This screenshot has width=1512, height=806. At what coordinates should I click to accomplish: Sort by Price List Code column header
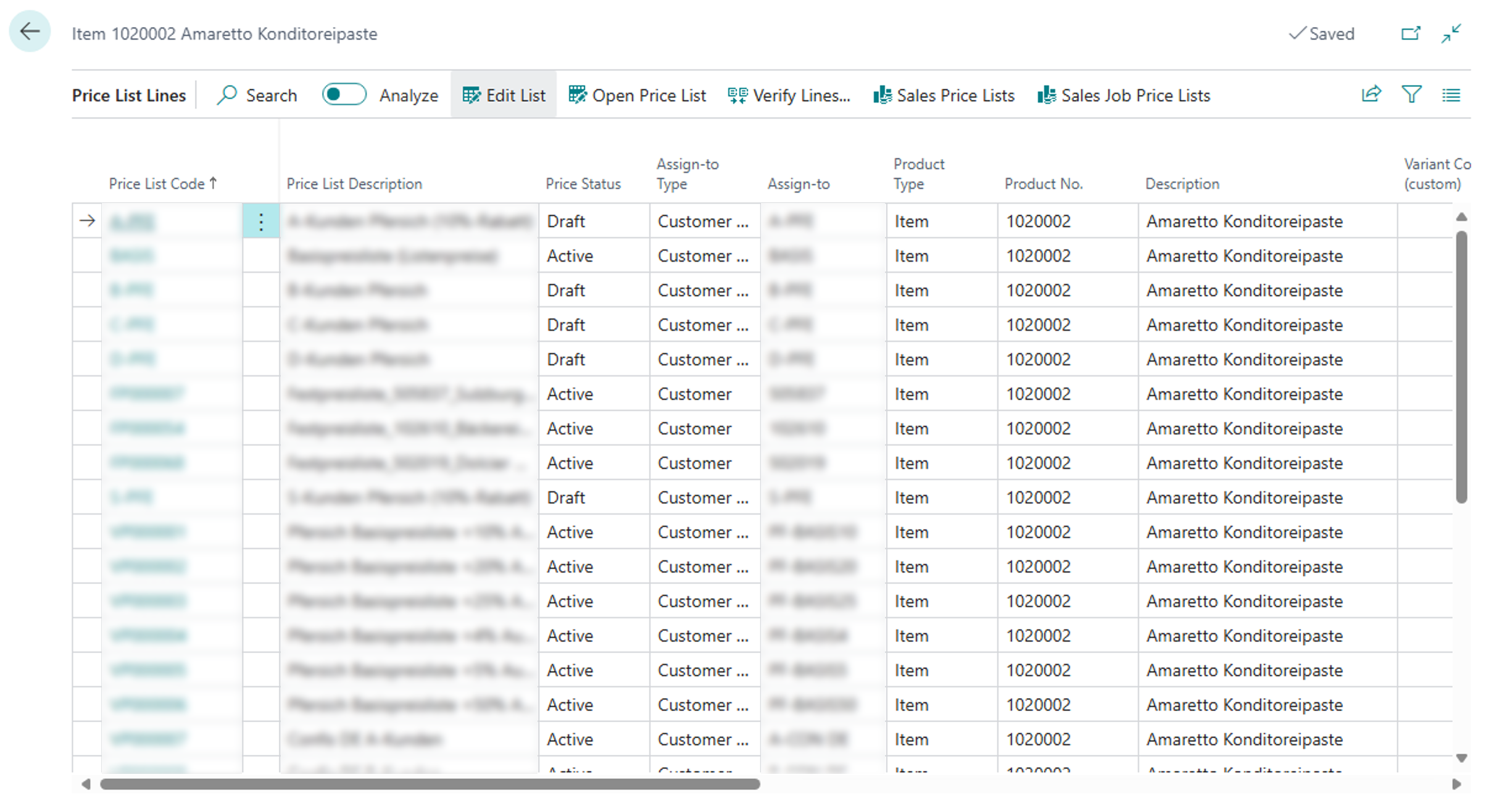pyautogui.click(x=164, y=183)
